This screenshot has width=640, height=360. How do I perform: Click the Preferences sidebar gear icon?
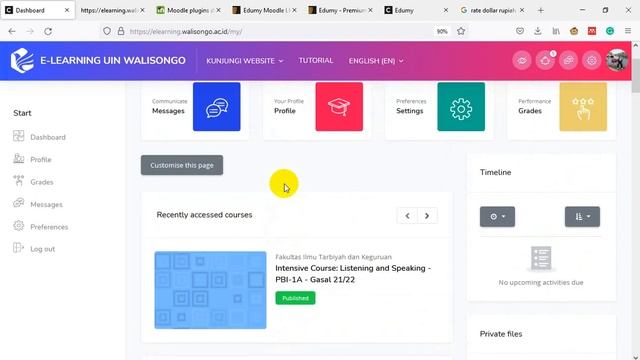coord(18,226)
